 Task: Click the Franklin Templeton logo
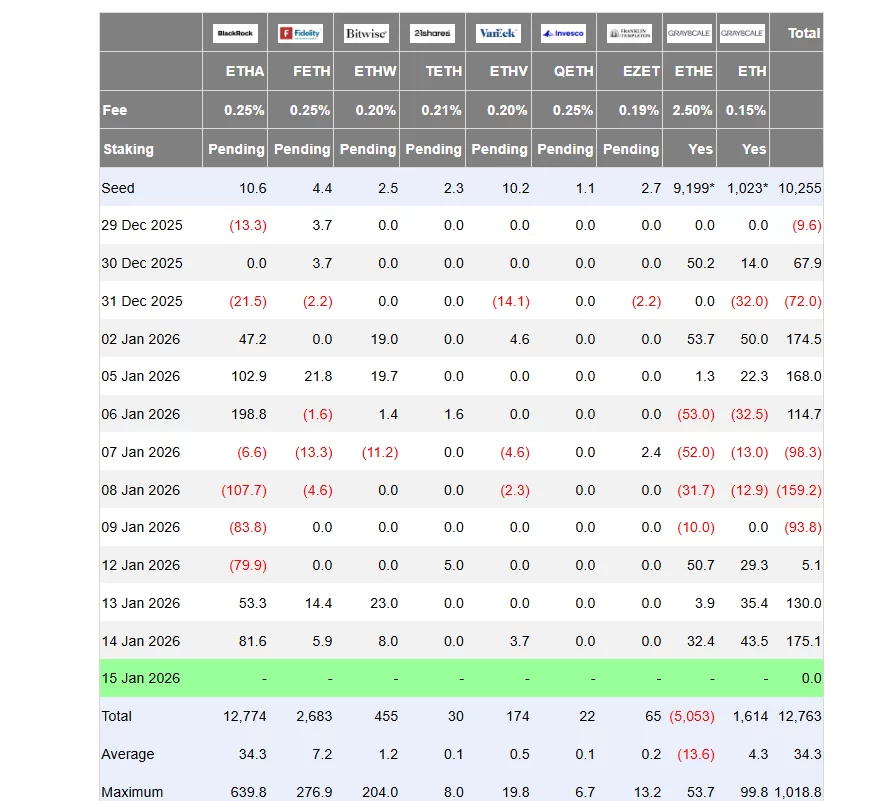[629, 34]
